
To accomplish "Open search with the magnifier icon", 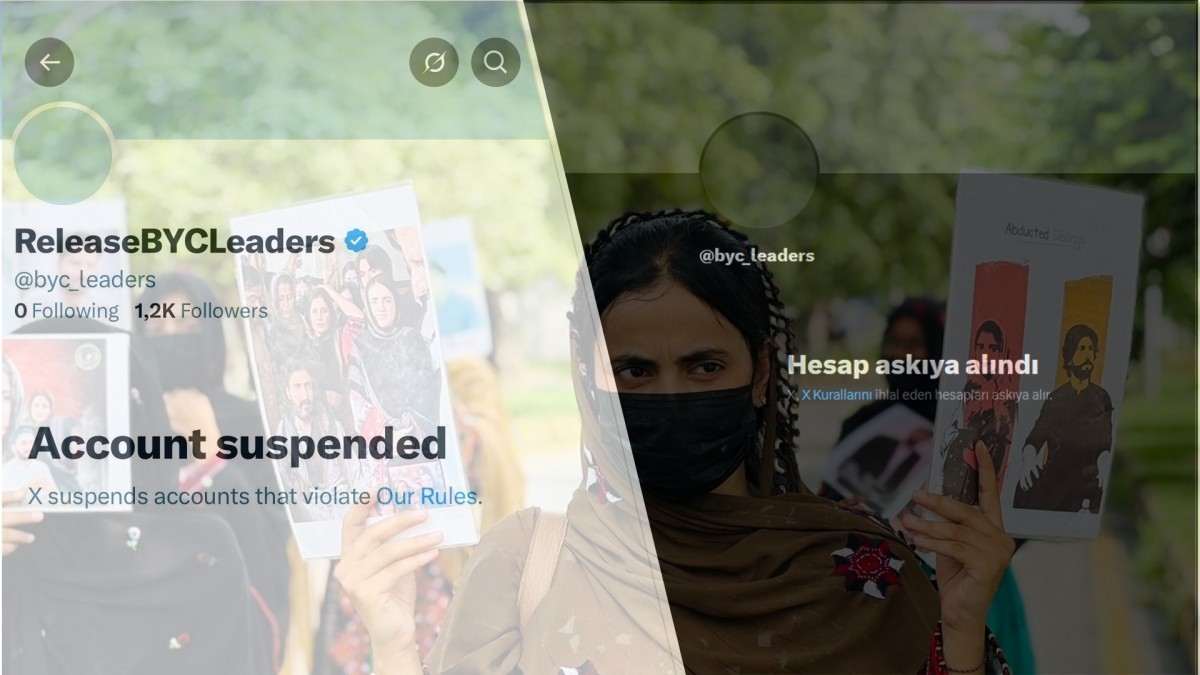I will [495, 62].
